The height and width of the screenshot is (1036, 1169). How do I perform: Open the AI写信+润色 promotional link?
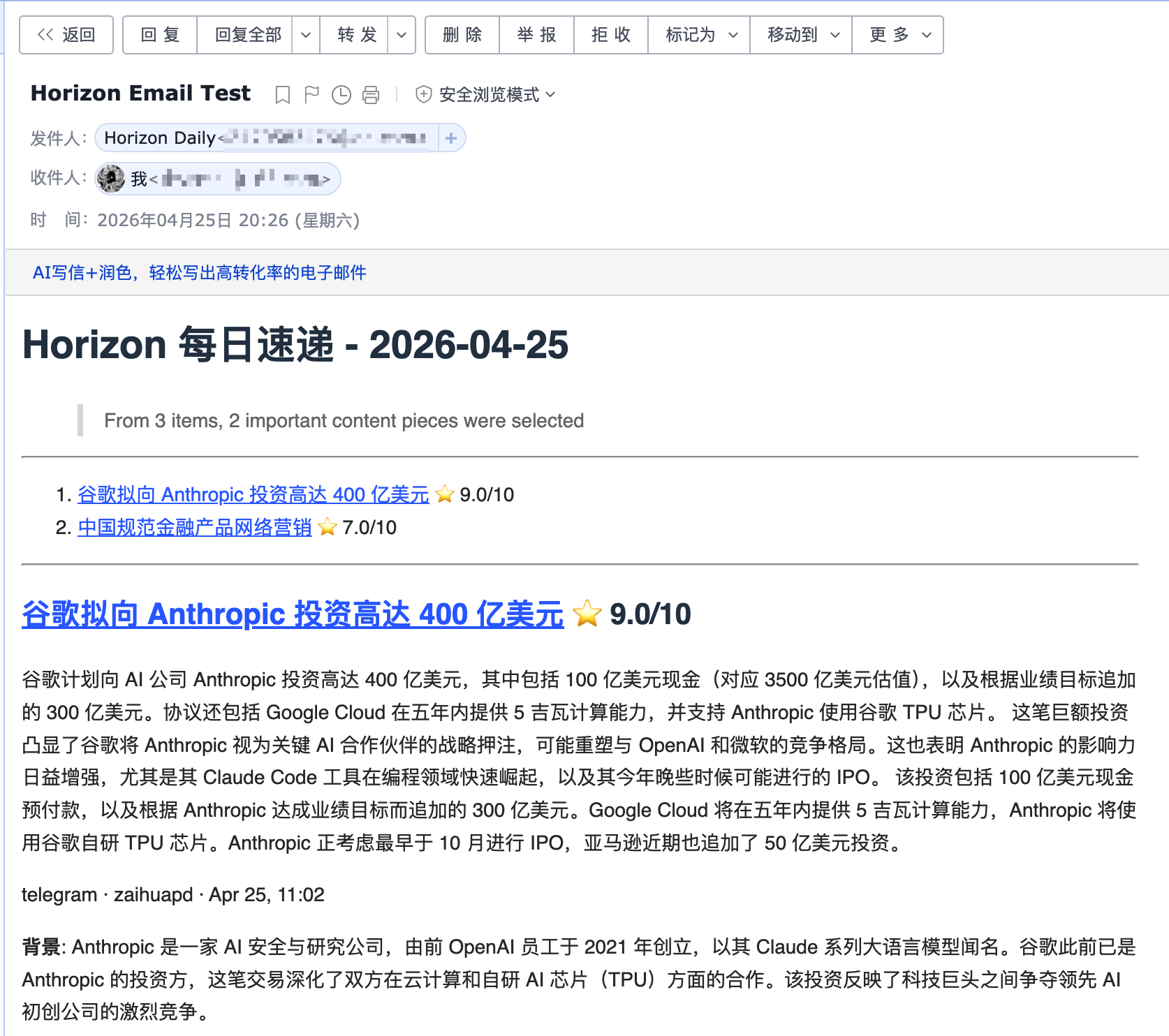pyautogui.click(x=199, y=272)
